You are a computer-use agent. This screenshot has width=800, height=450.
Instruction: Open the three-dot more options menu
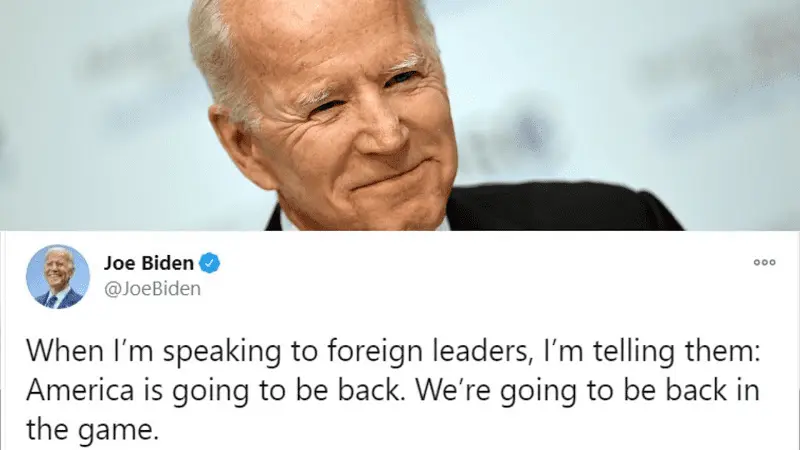pos(764,262)
